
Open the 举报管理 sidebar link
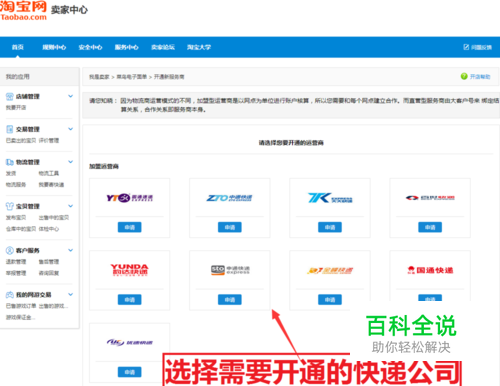pos(16,273)
